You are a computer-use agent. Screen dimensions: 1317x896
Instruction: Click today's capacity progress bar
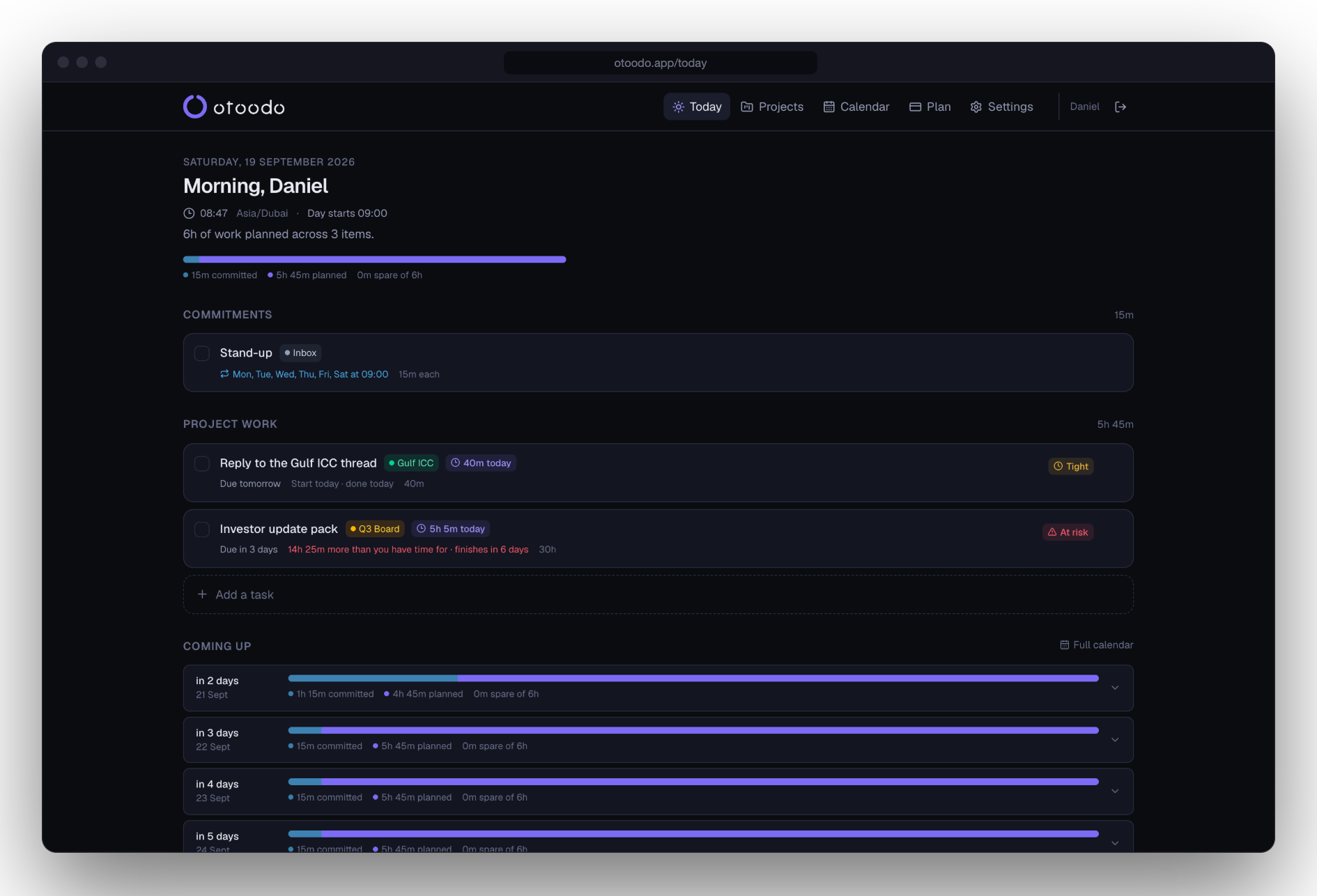click(x=374, y=259)
